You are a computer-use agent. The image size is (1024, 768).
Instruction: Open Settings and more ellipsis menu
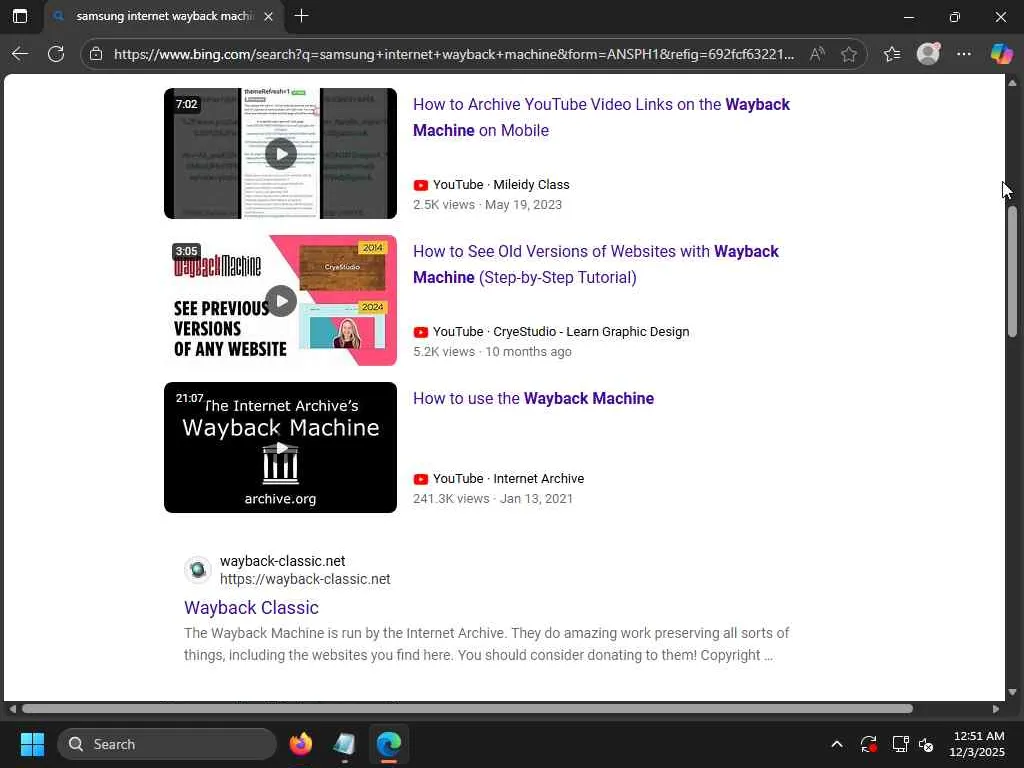(964, 54)
